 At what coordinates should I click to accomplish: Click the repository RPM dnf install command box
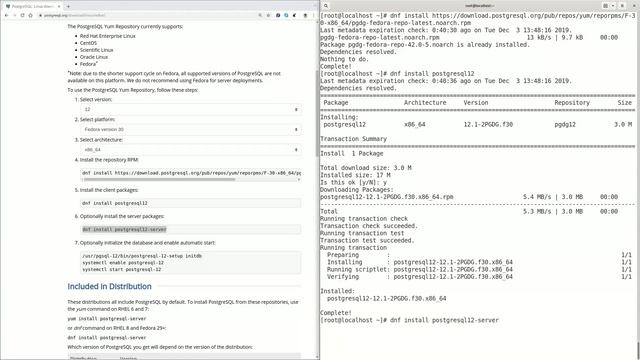pyautogui.click(x=191, y=173)
